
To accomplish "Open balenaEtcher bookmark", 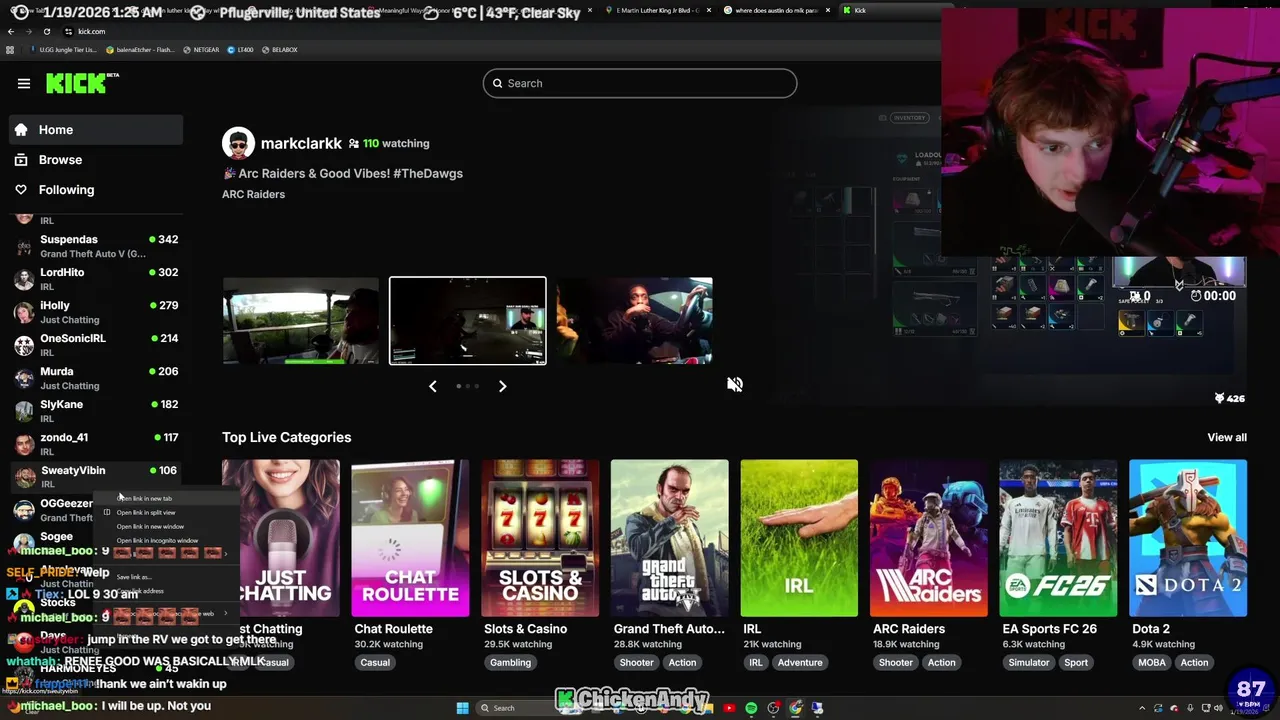I will (x=141, y=49).
